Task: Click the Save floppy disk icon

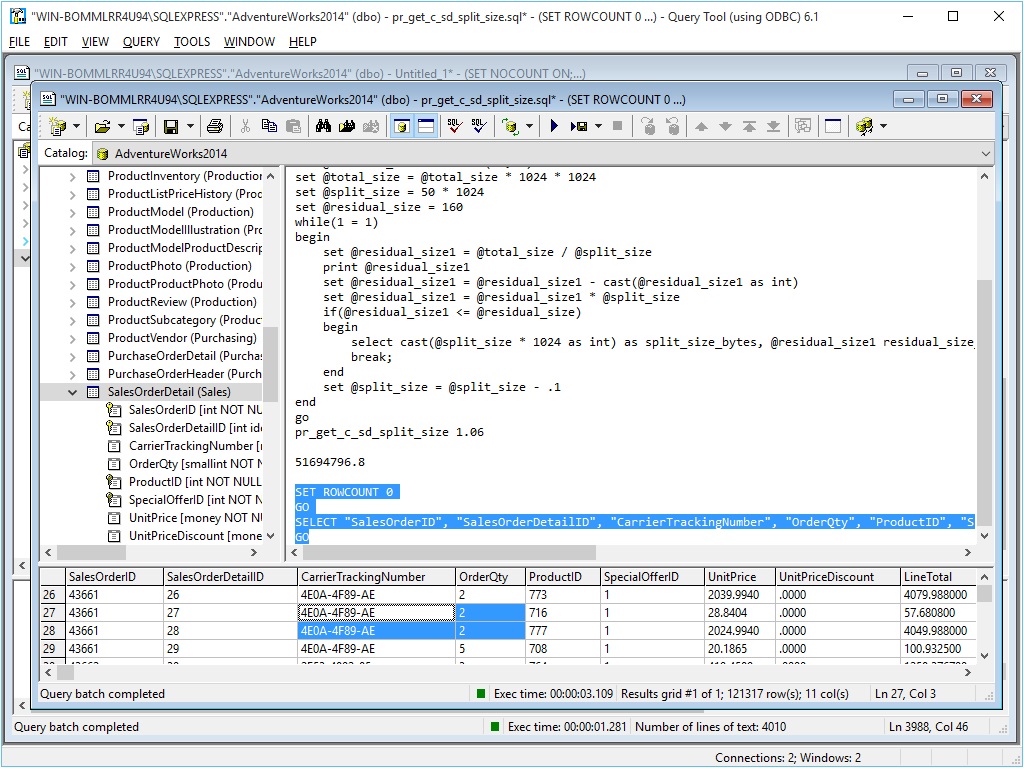Action: click(x=171, y=126)
